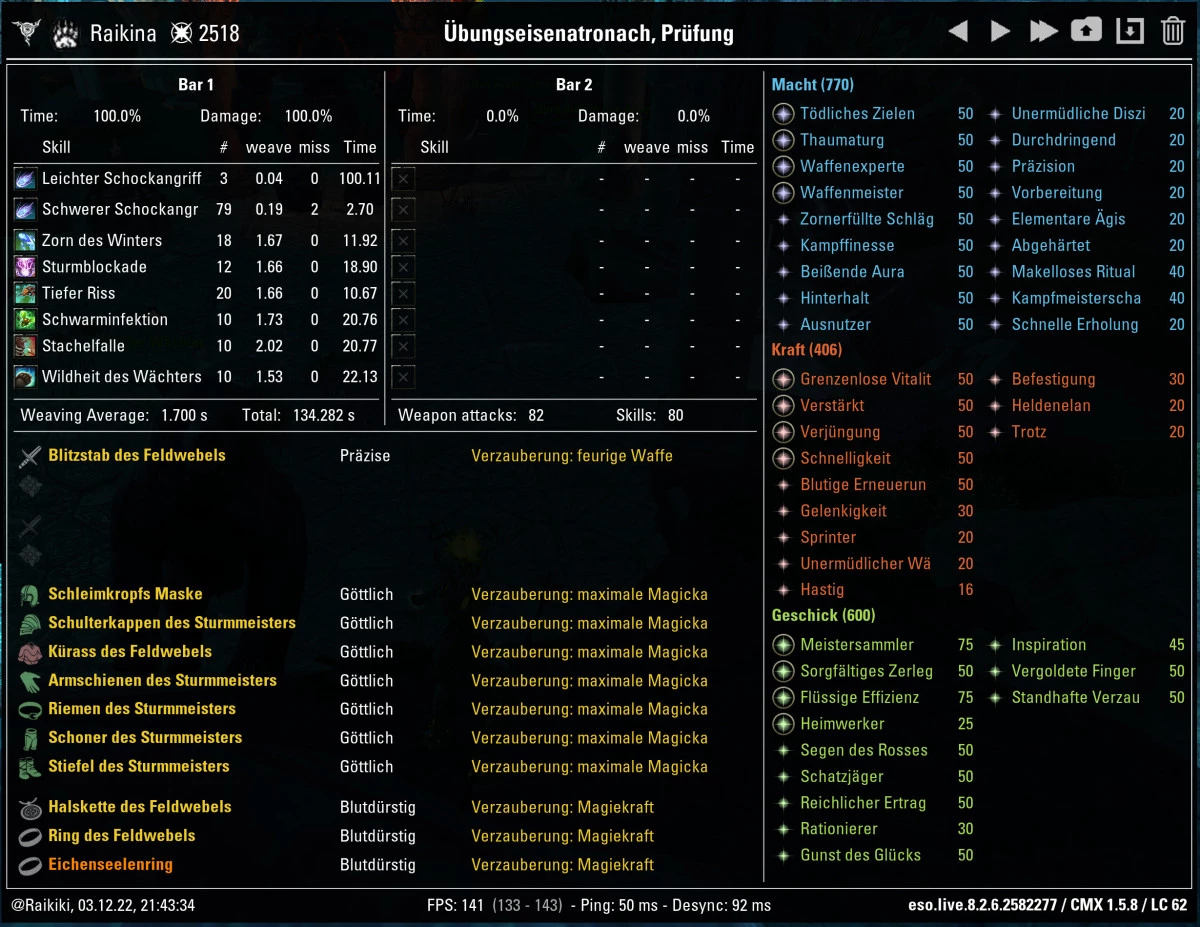Click Eichenseelenring ring icon
This screenshot has height=927, width=1200.
click(30, 866)
